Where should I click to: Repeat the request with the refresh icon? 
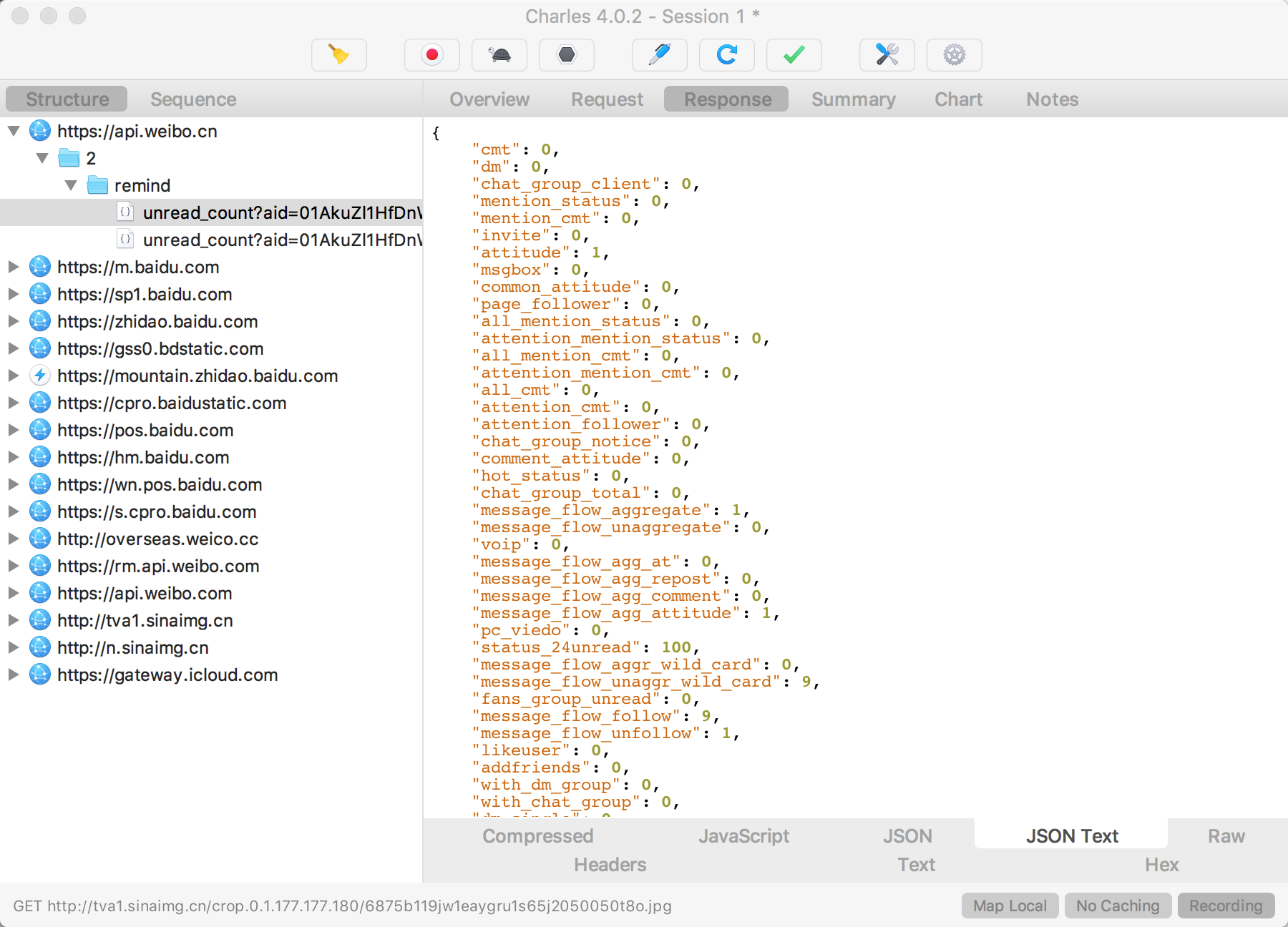[x=727, y=55]
